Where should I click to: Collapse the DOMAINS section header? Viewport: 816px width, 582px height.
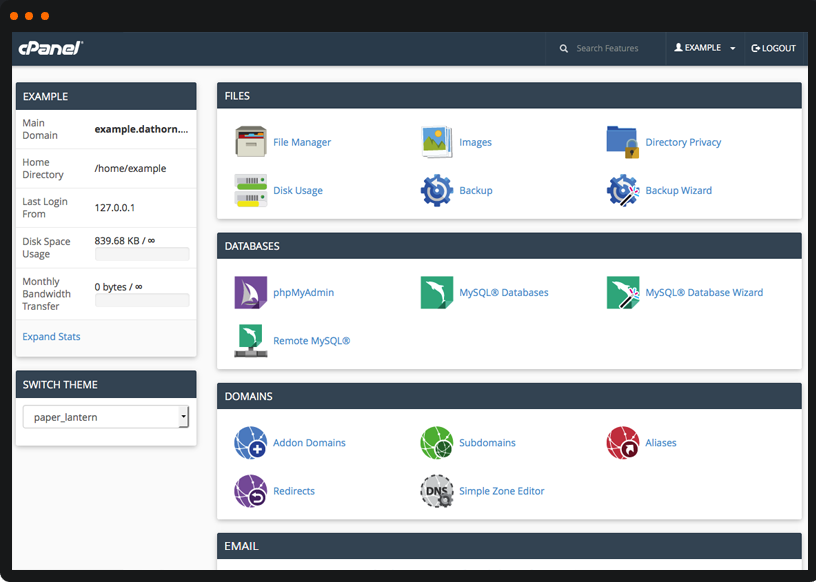[x=509, y=396]
